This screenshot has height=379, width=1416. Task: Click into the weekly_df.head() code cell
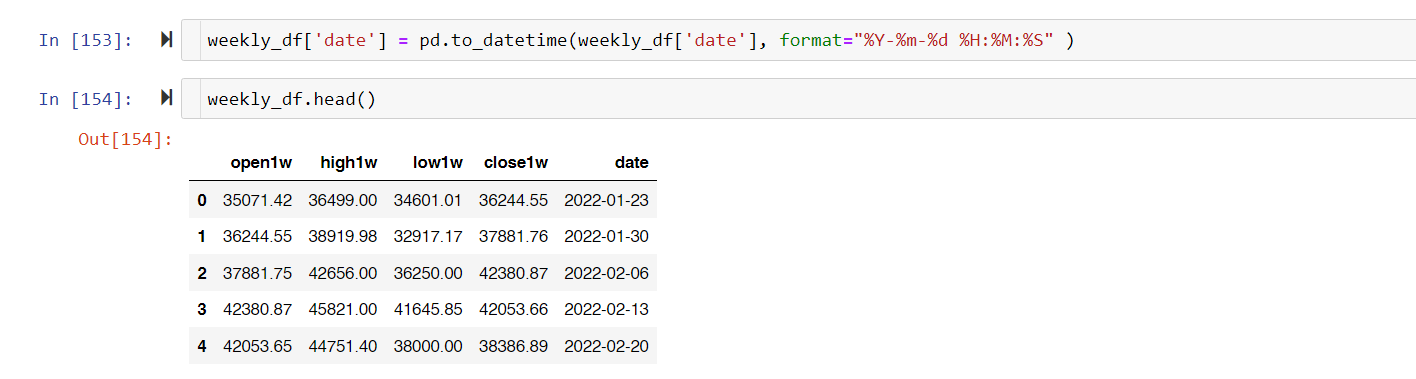(x=798, y=99)
